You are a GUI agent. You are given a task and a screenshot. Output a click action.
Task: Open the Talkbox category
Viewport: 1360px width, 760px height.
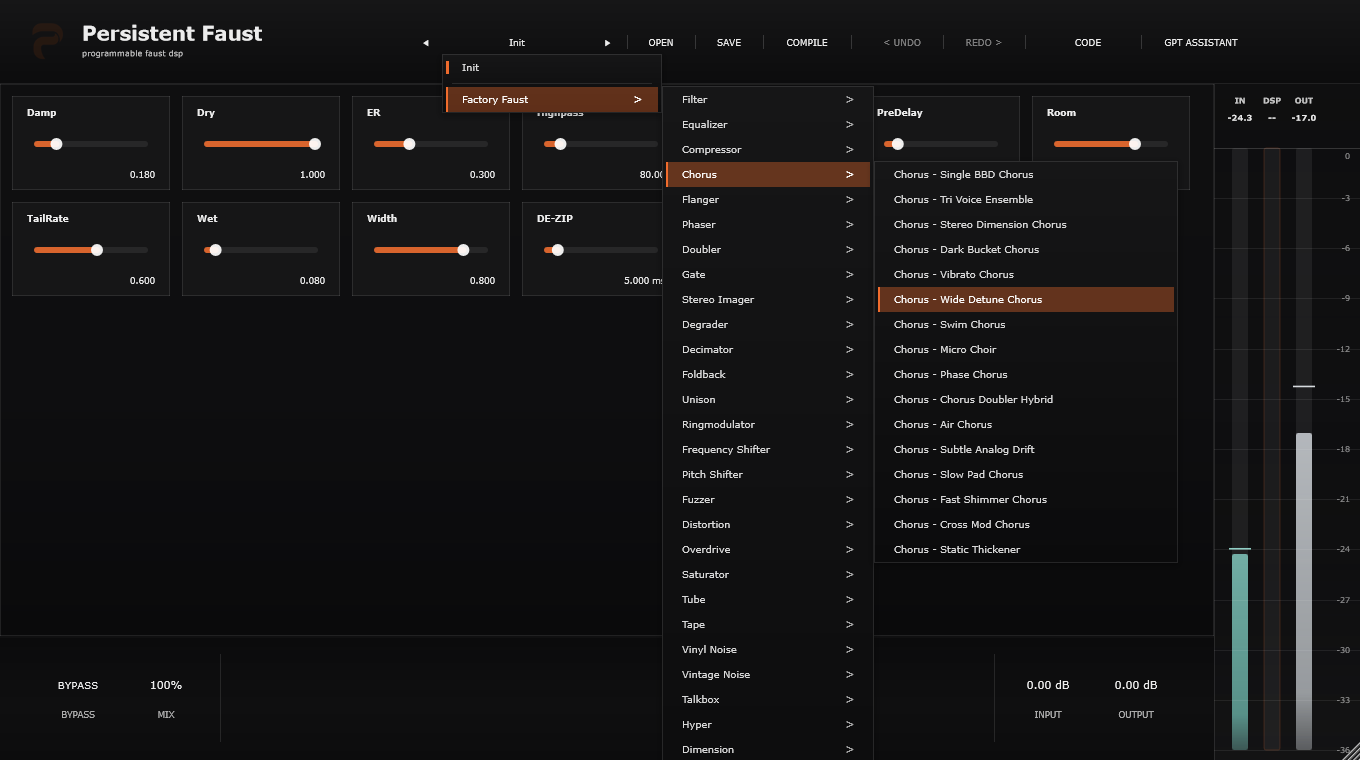pyautogui.click(x=768, y=700)
